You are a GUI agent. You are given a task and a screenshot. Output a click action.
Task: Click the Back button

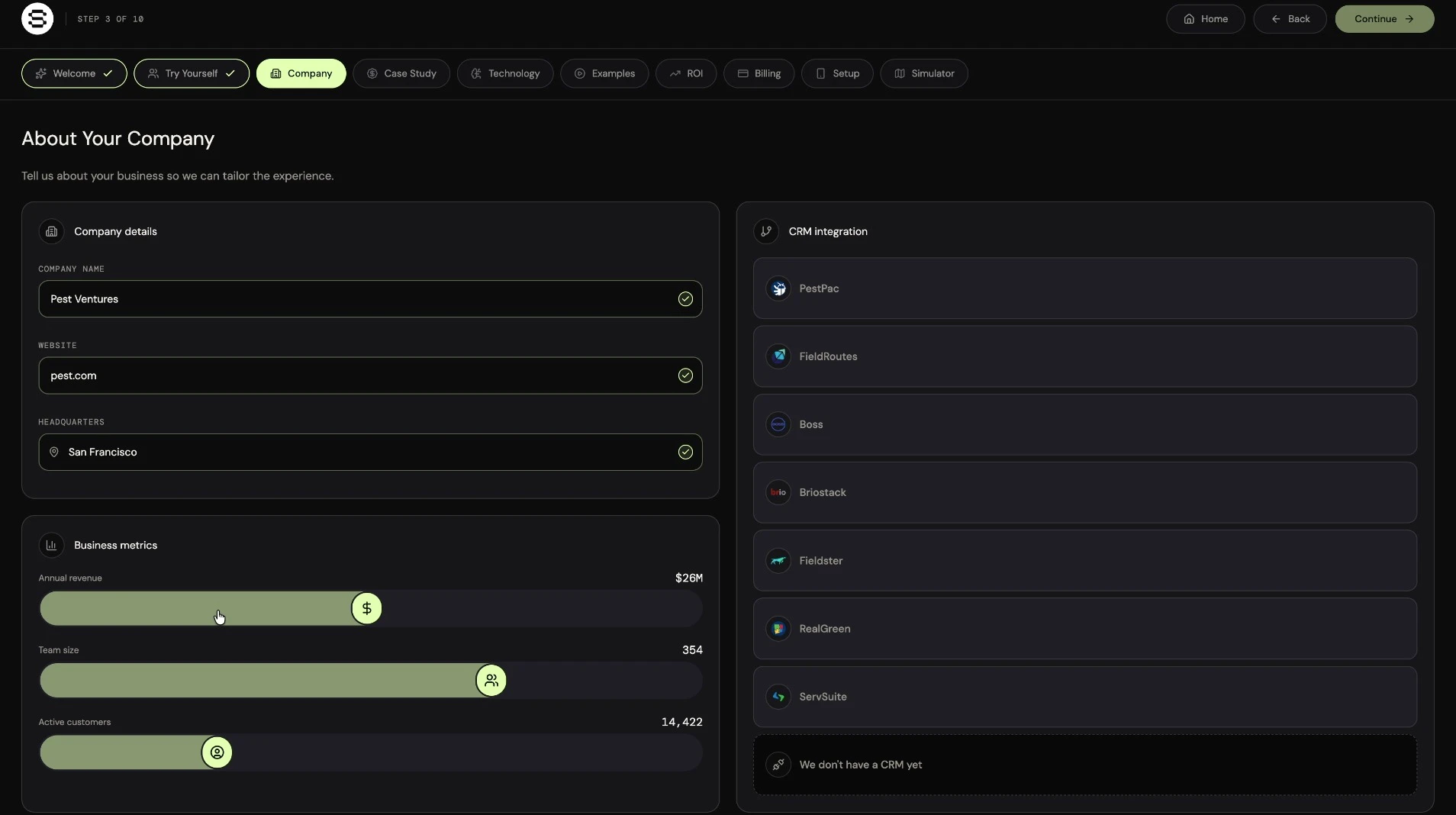[x=1290, y=19]
